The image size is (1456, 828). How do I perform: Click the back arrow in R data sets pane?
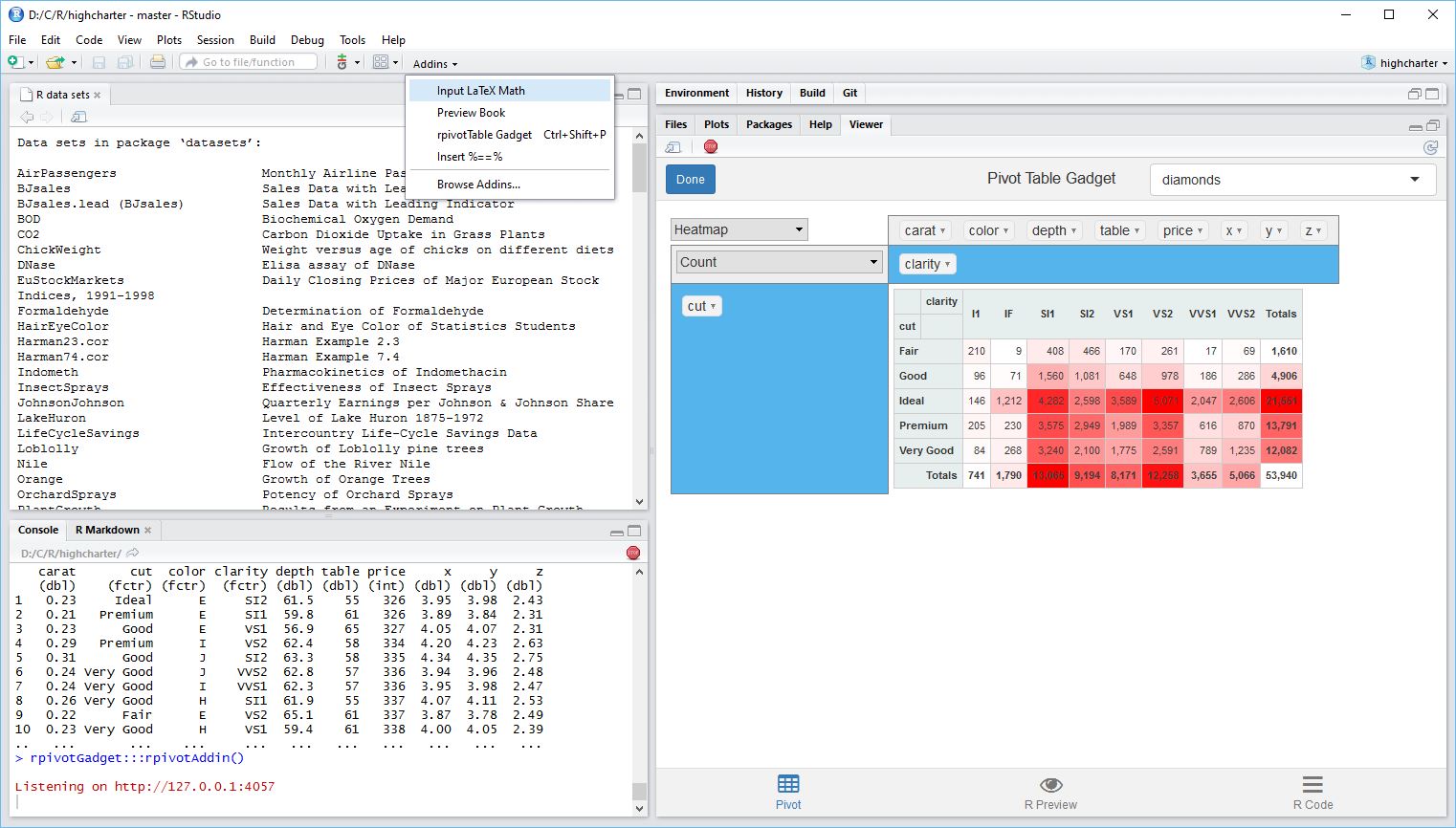pyautogui.click(x=27, y=117)
